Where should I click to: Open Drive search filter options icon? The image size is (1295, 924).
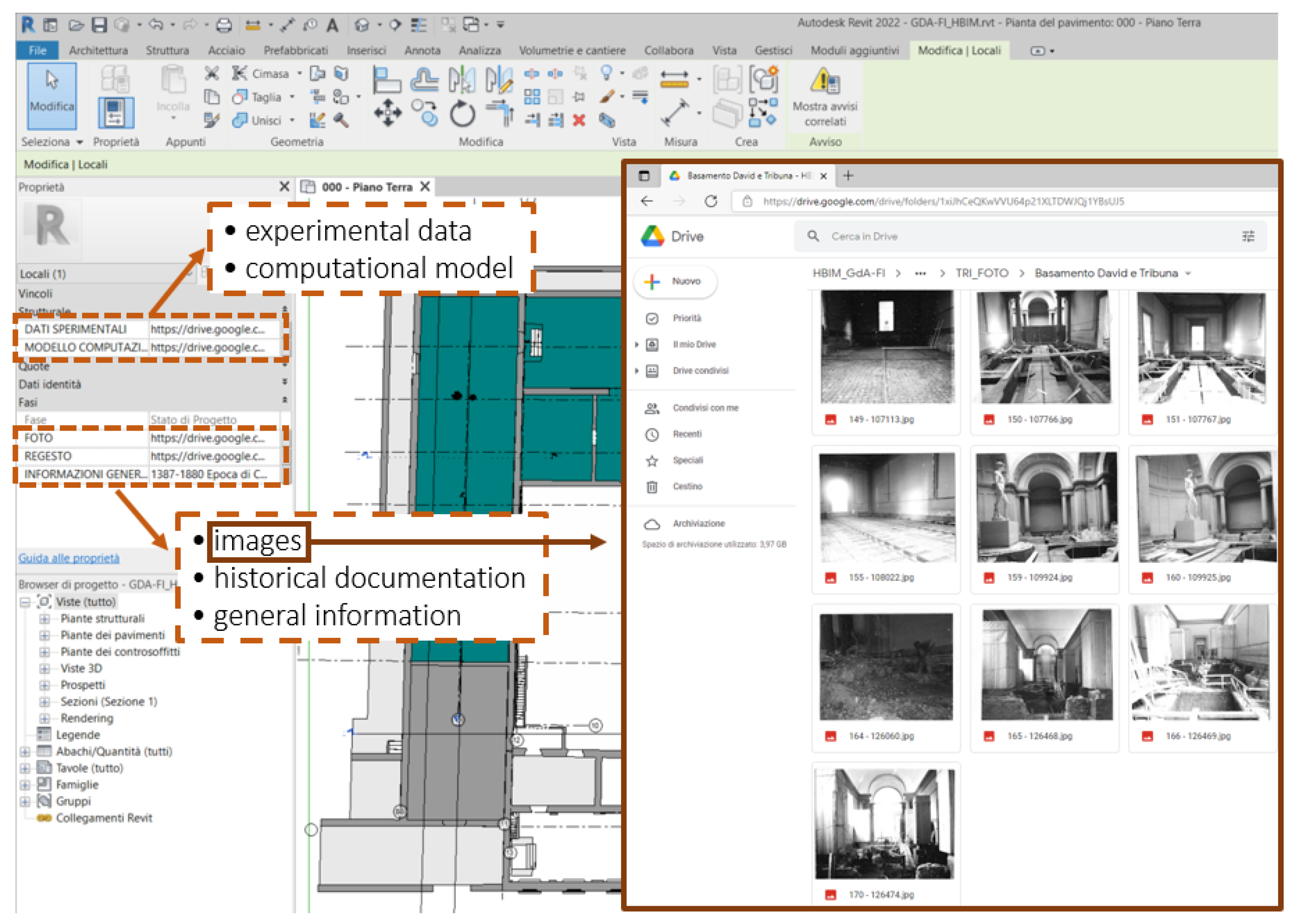tap(1248, 236)
